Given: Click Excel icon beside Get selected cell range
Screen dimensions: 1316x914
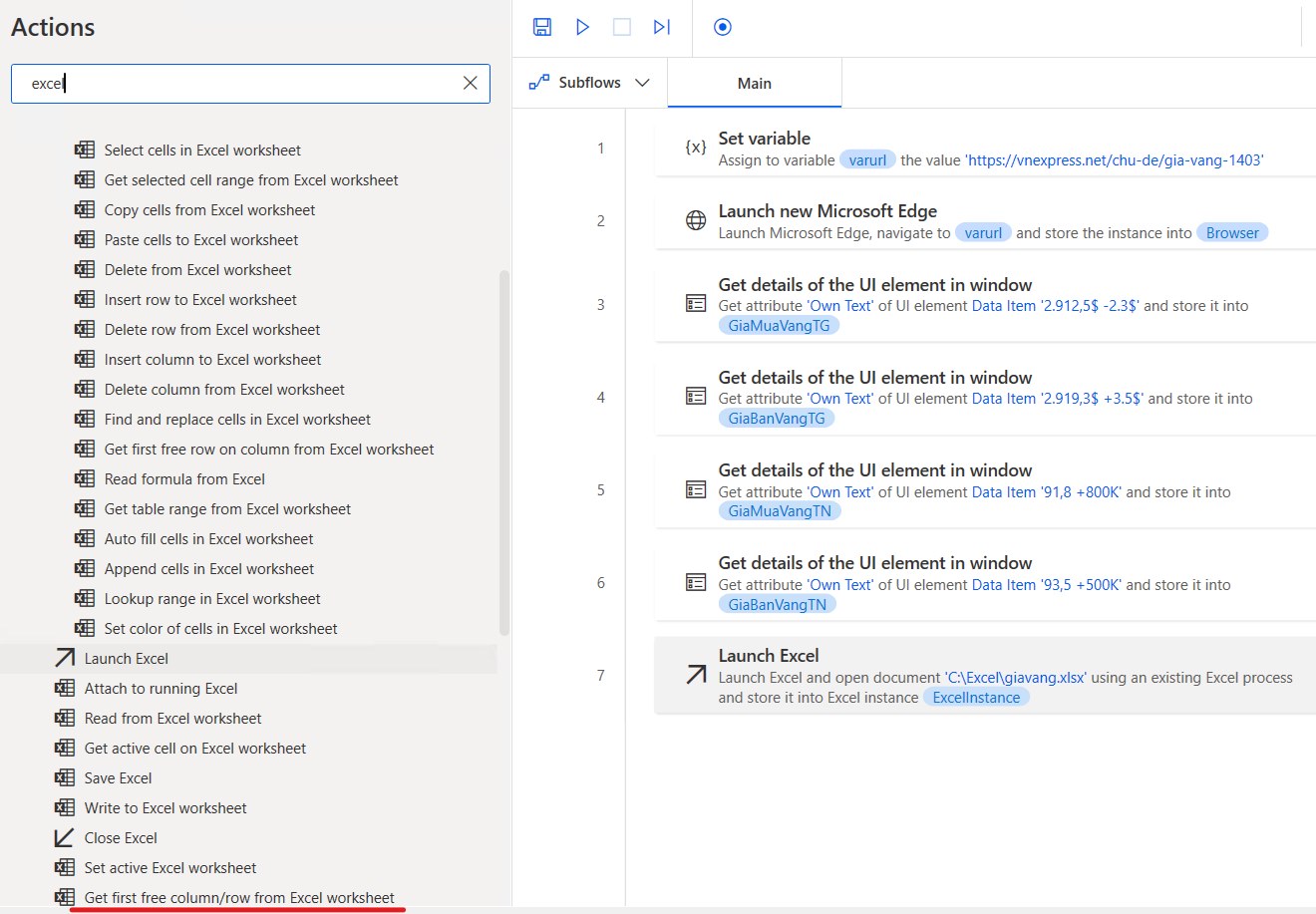Looking at the screenshot, I should (x=85, y=179).
